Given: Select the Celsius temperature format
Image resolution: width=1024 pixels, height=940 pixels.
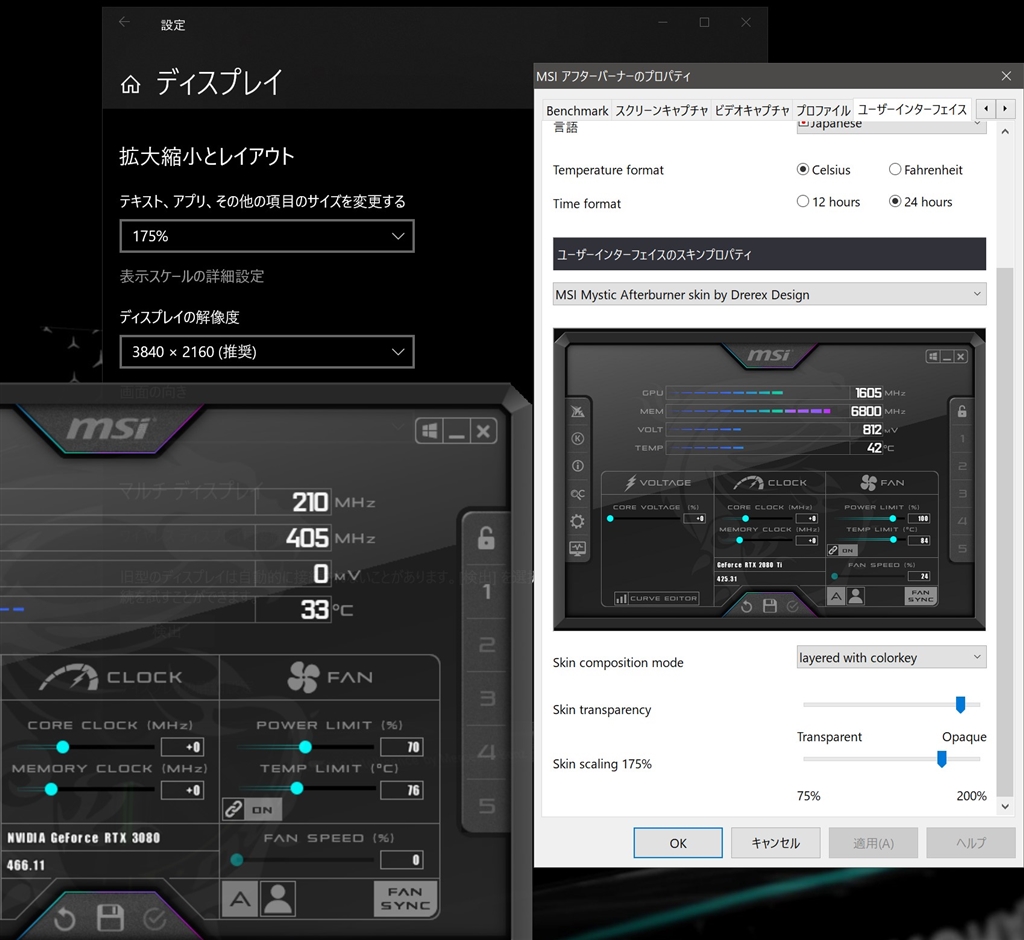Looking at the screenshot, I should coord(824,170).
